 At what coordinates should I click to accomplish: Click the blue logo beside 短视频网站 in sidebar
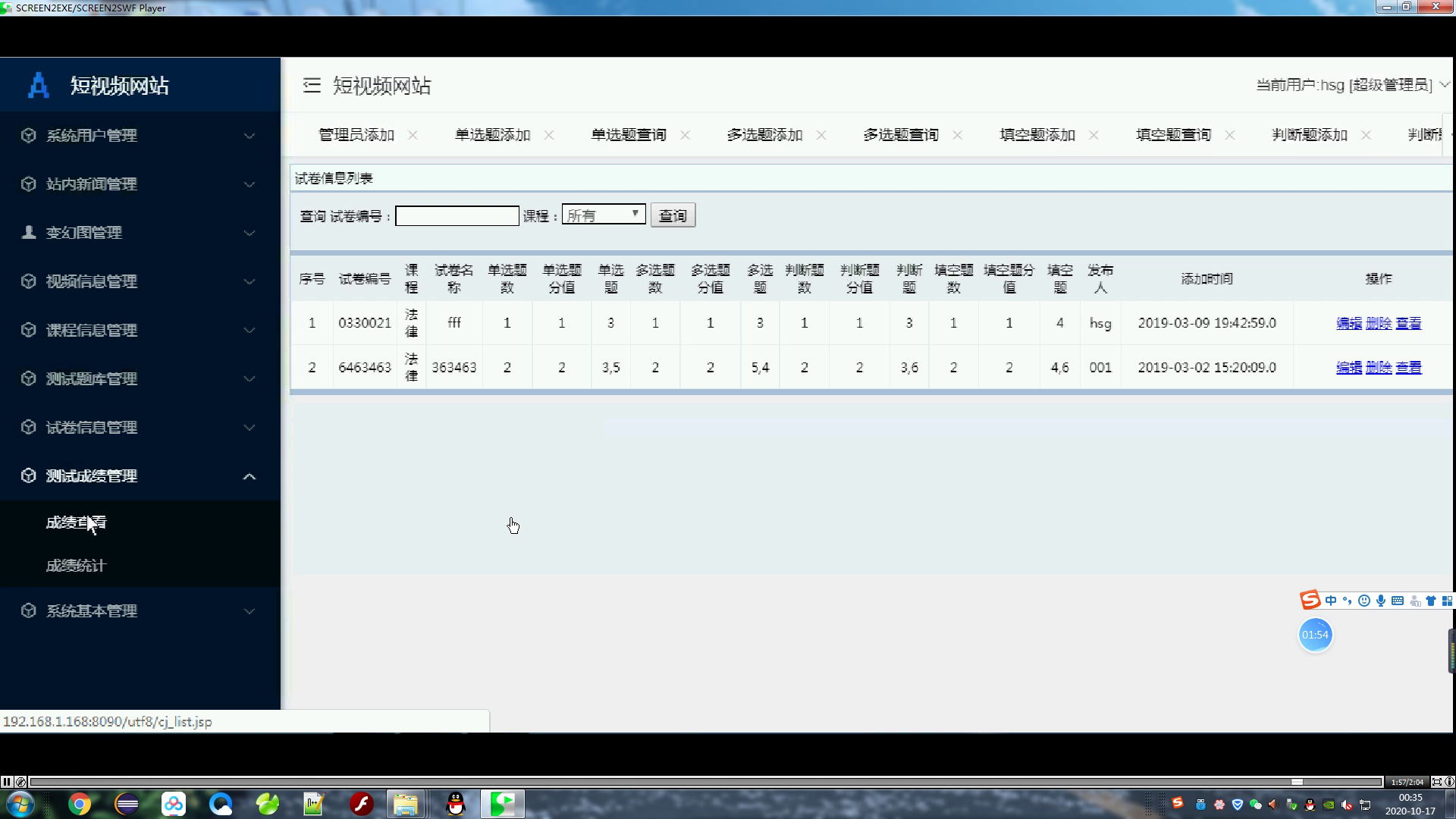tap(38, 85)
